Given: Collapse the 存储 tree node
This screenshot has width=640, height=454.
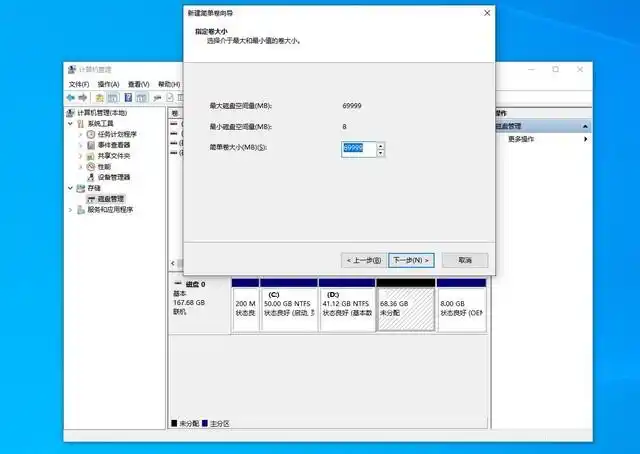Looking at the screenshot, I should tap(70, 188).
